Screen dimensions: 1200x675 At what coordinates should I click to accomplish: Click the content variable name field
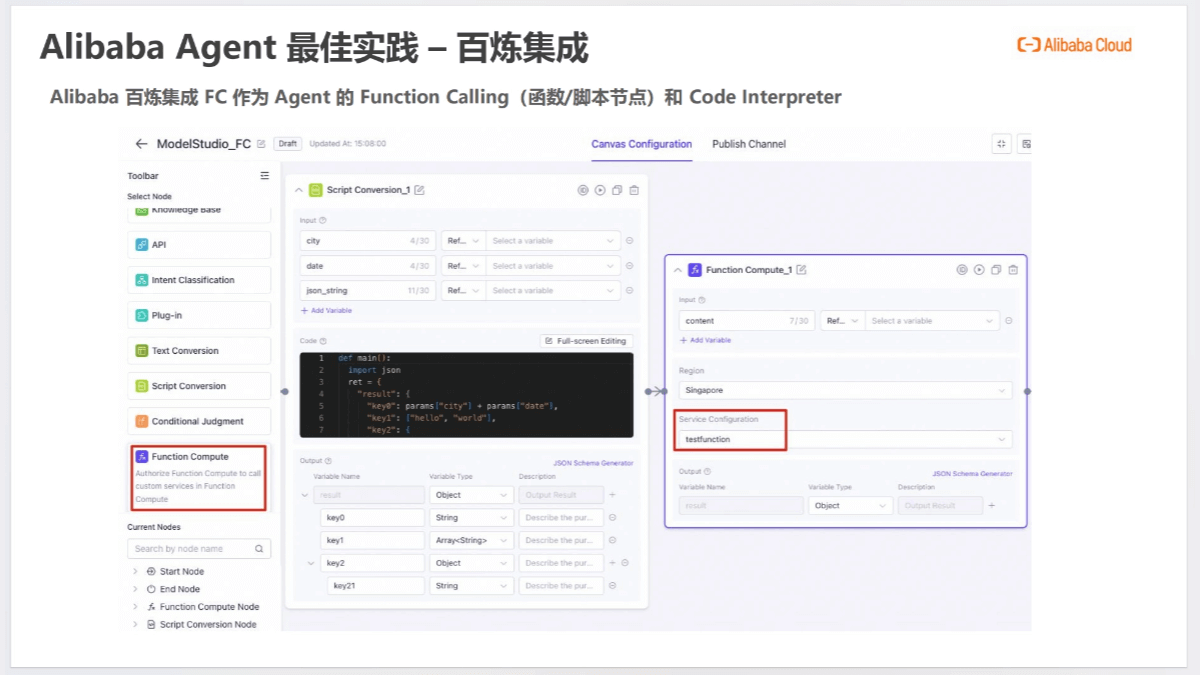(x=747, y=321)
